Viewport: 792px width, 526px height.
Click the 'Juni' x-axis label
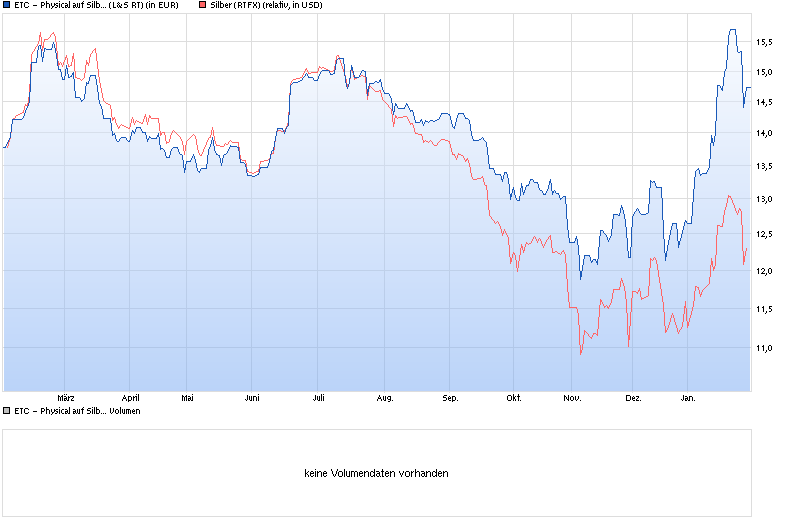pyautogui.click(x=252, y=398)
